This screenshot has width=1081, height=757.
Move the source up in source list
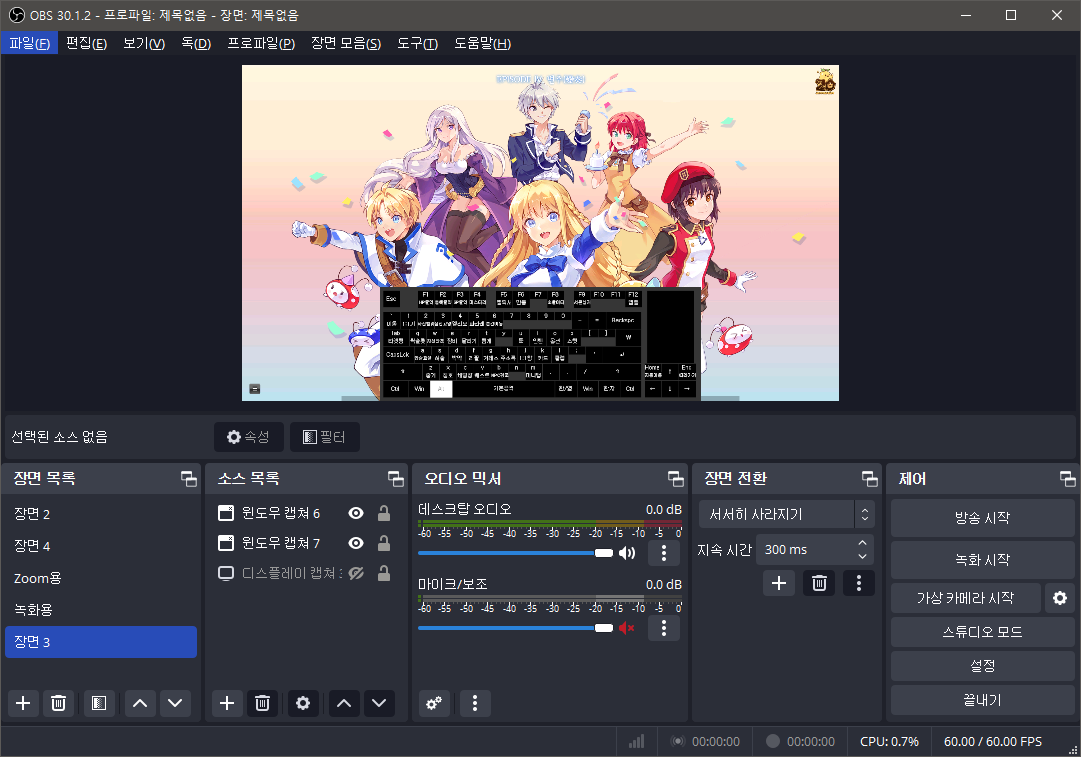point(344,703)
